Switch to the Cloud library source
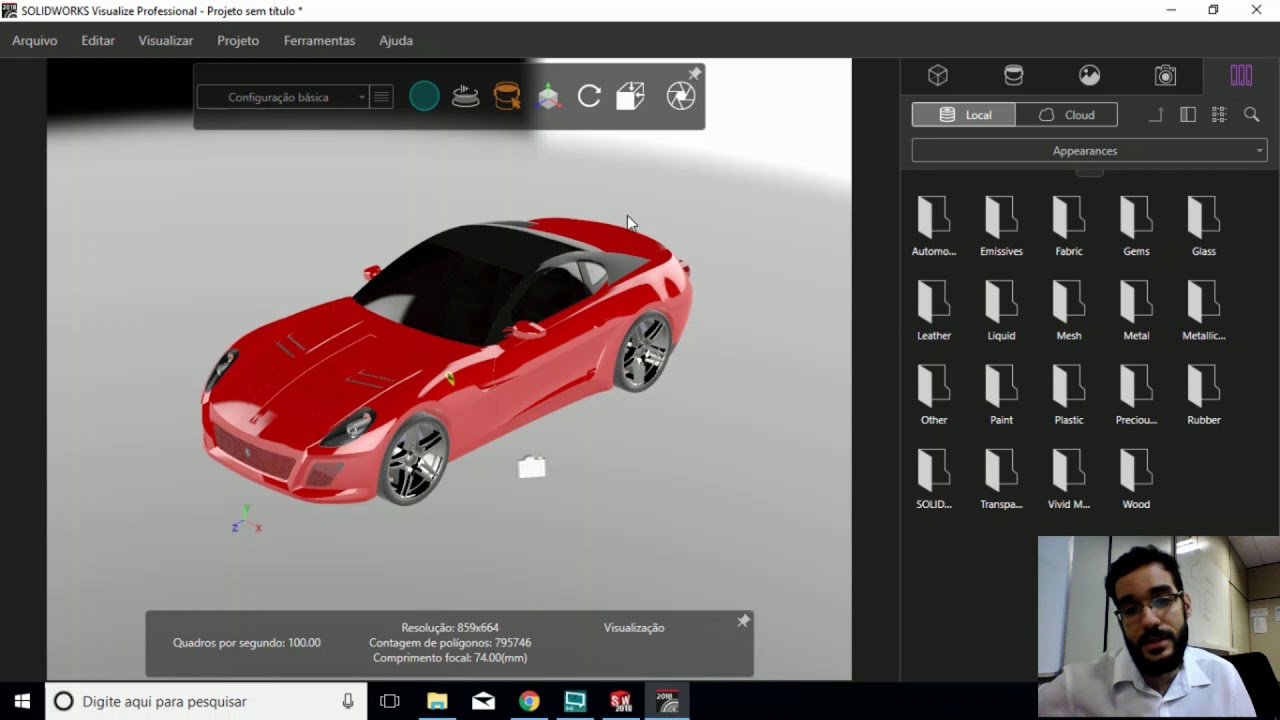1280x720 pixels. click(x=1066, y=115)
